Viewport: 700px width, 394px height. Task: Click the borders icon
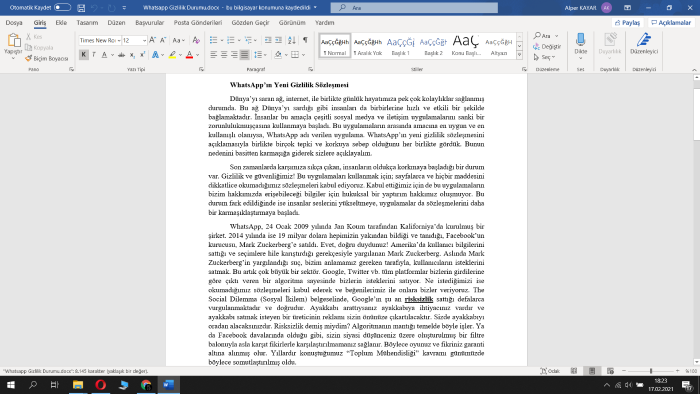coord(295,55)
